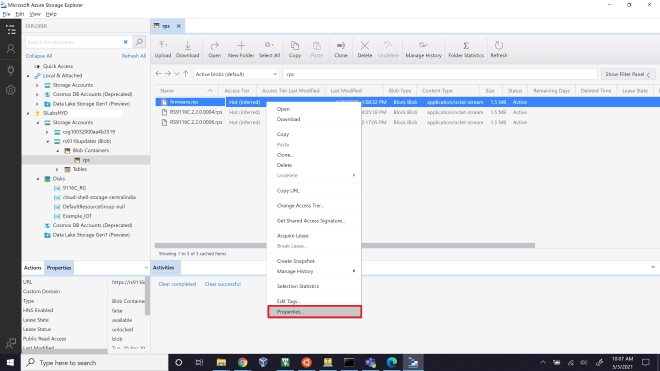Expand Cosmos DB Accounts under Local & Attached
This screenshot has height=371, width=660.
pos(37,94)
